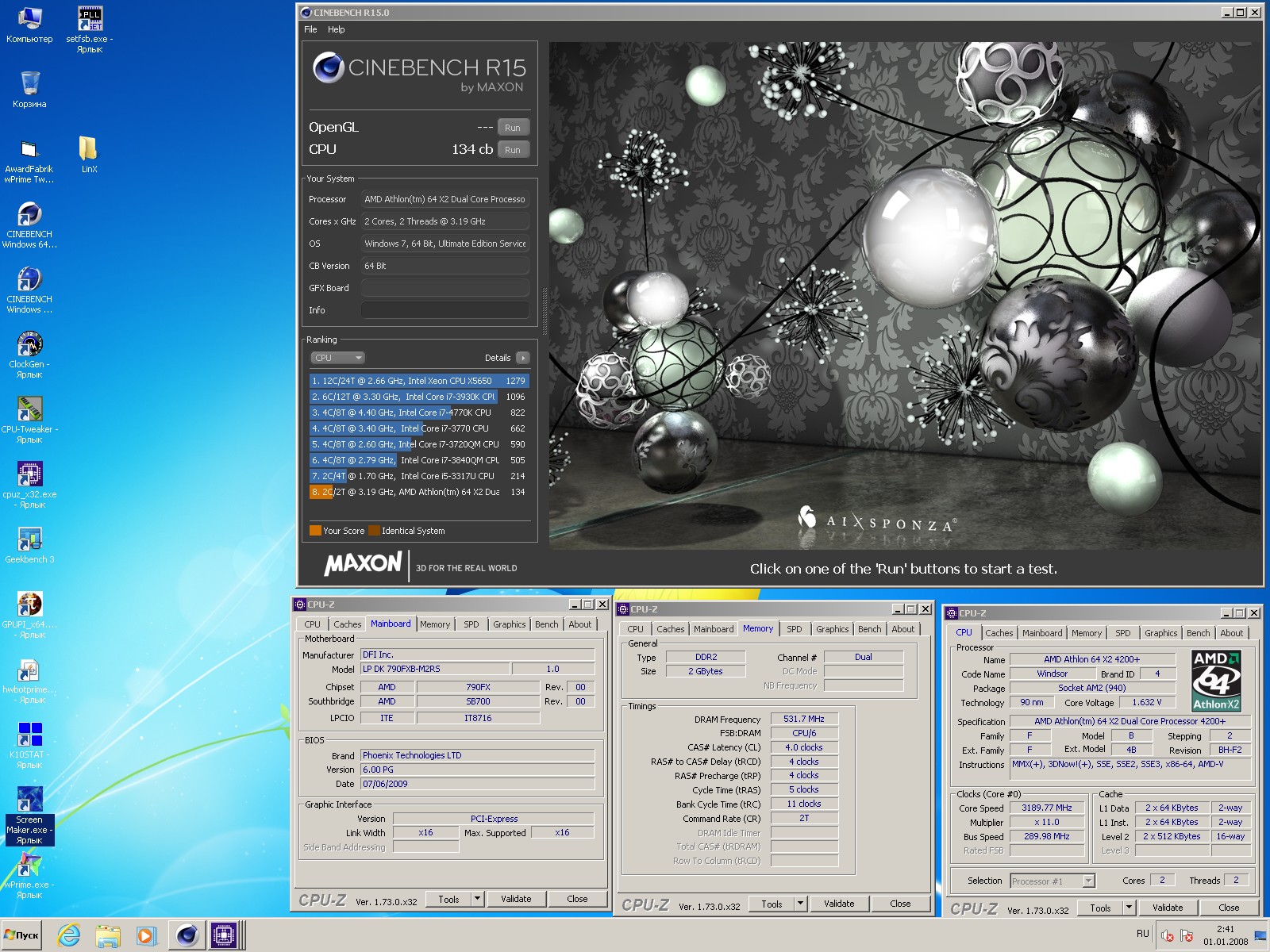Select the GPUPI_x64 shortcut icon
The image size is (1270, 952).
(29, 615)
